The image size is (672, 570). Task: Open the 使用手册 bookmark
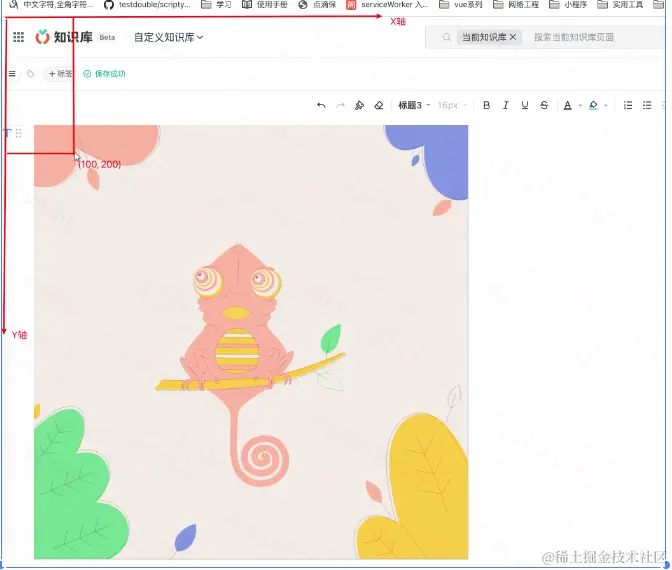[264, 5]
